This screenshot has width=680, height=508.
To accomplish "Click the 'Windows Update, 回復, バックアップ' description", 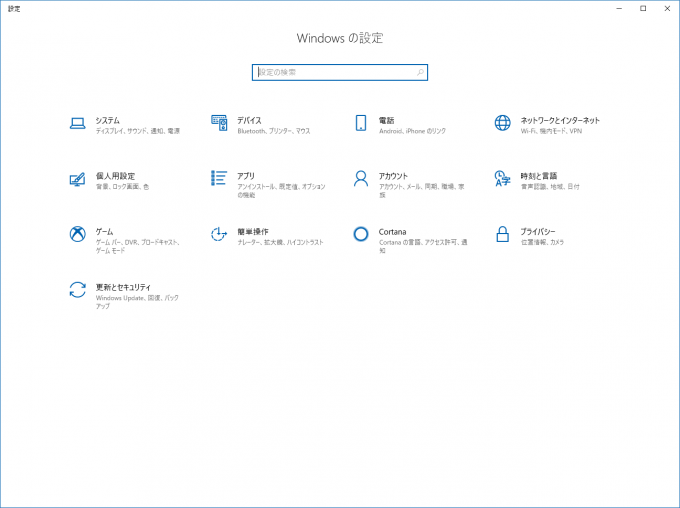I will [x=137, y=302].
